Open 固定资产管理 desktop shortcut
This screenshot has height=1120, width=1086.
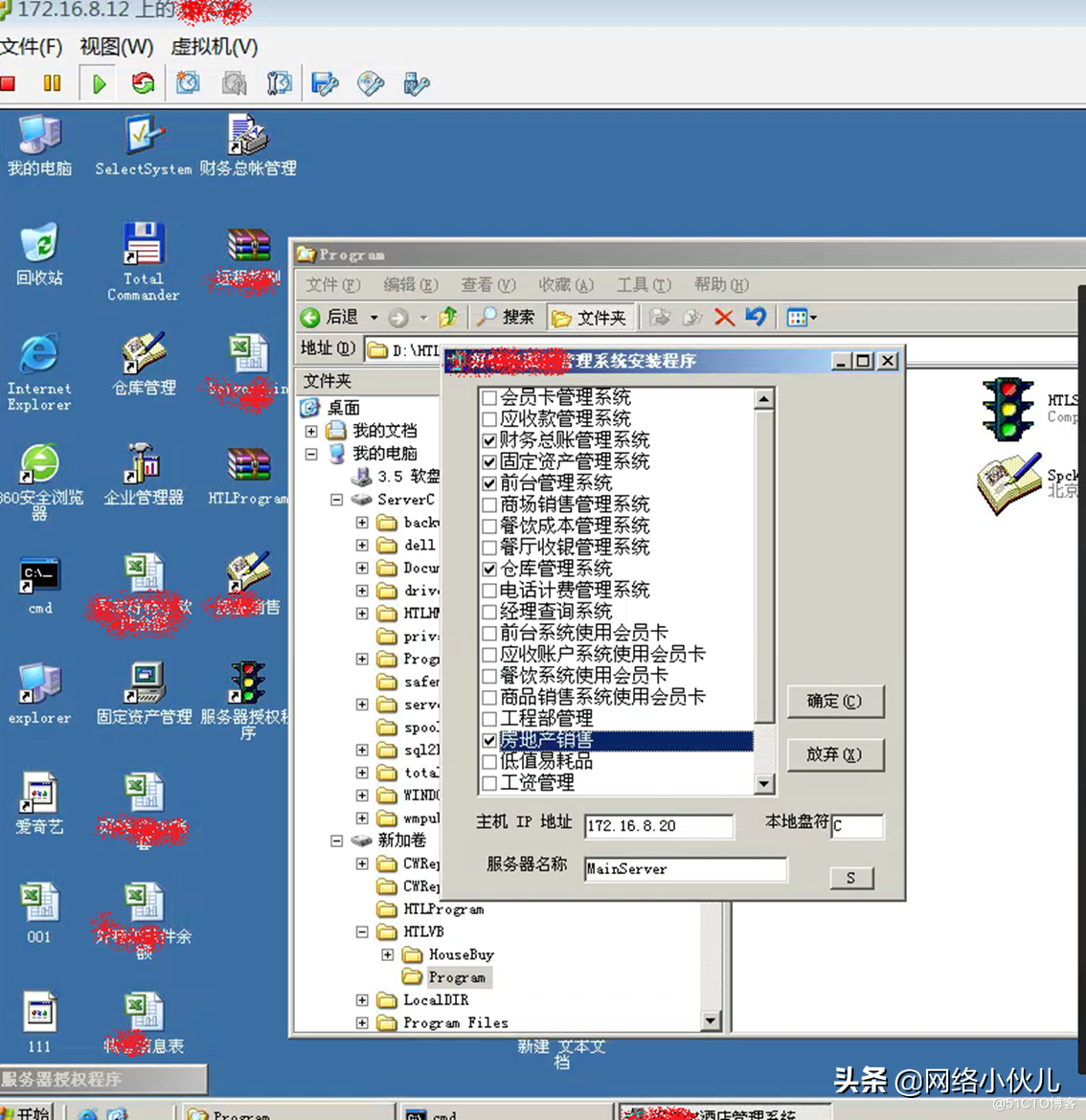coord(144,694)
